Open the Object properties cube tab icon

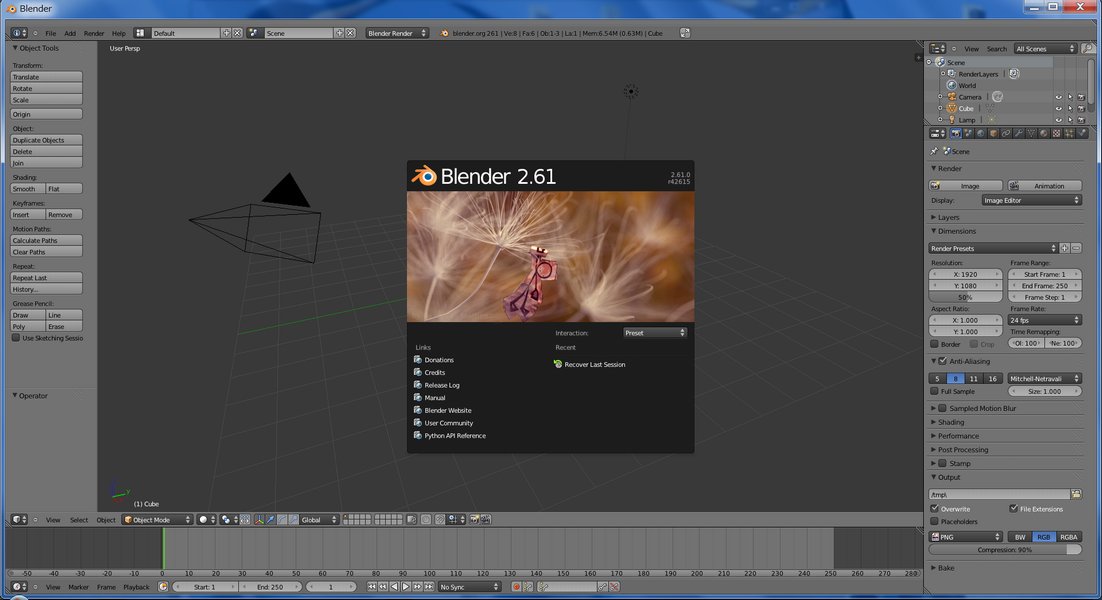click(x=993, y=133)
